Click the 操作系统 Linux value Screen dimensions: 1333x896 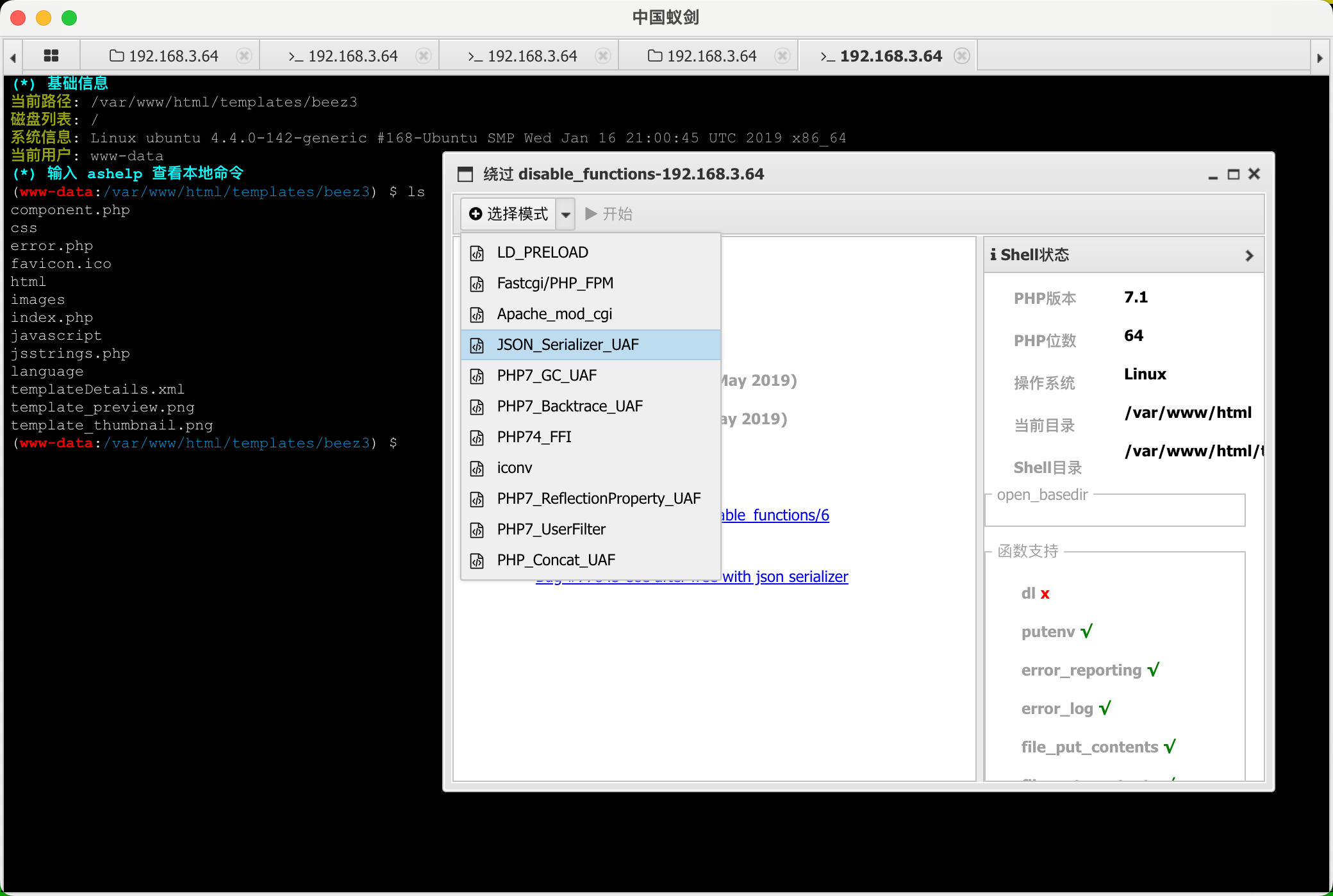pos(1145,374)
